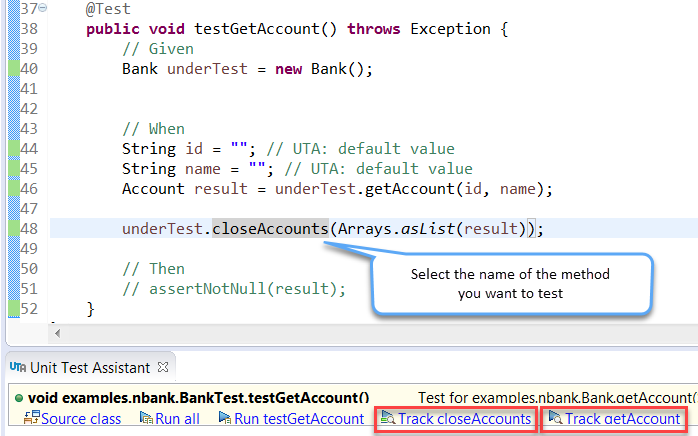The image size is (698, 436).
Task: Click line number 40 in the gutter
Action: tap(29, 69)
